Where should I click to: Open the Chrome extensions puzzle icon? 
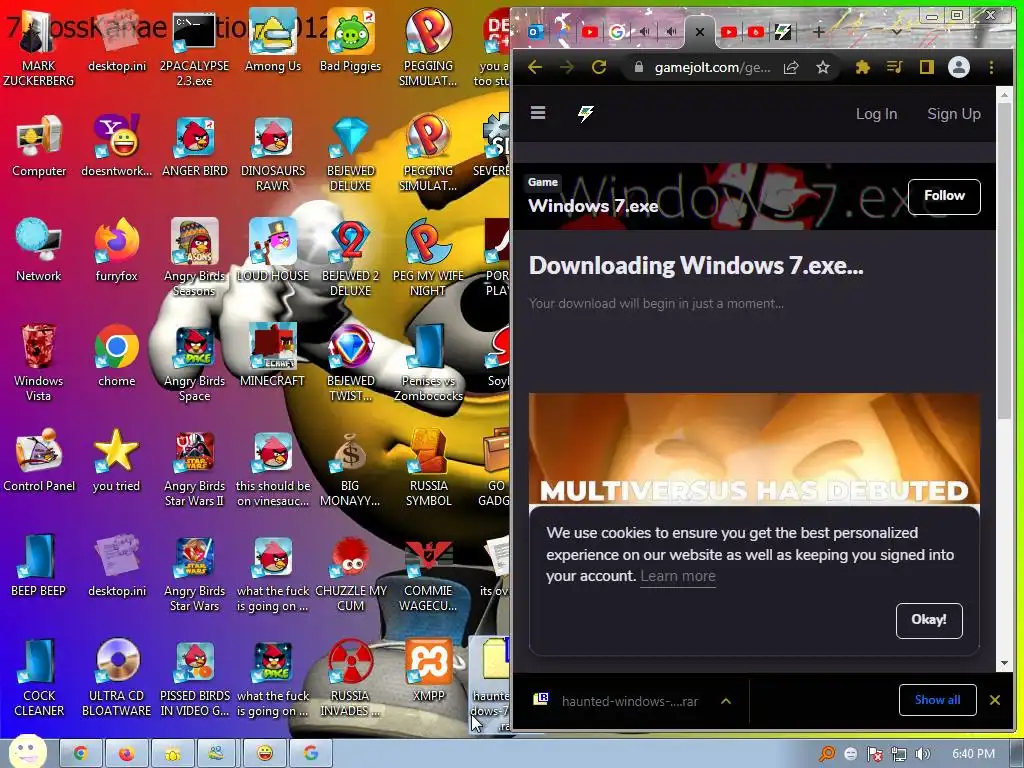point(863,67)
